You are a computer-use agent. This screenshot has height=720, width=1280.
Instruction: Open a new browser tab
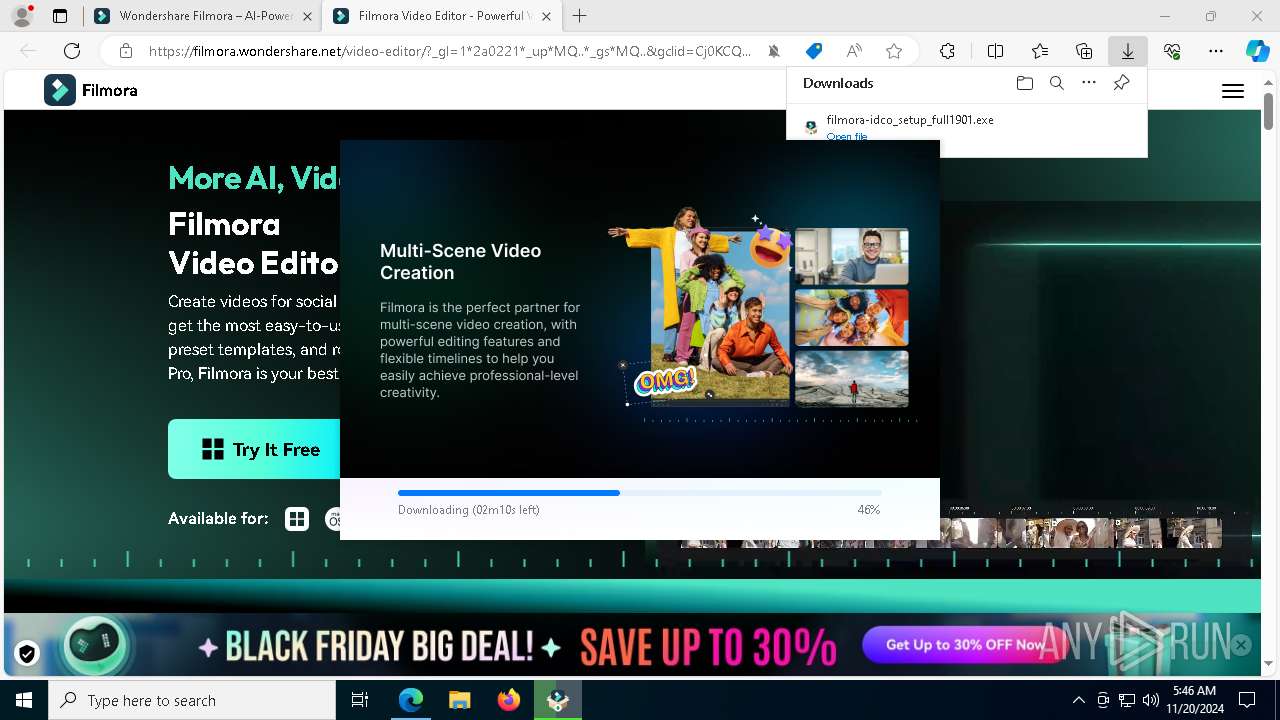[580, 16]
